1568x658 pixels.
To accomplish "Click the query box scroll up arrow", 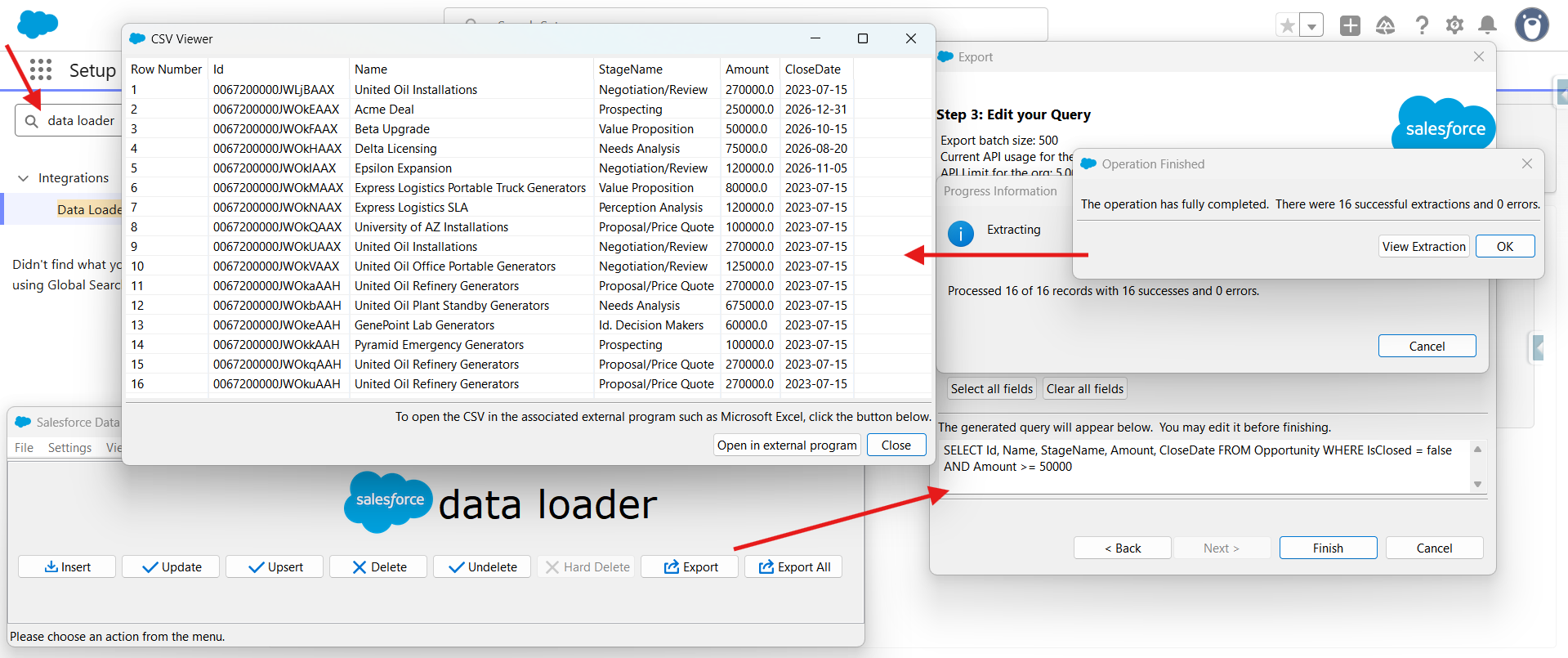I will pos(1477,449).
